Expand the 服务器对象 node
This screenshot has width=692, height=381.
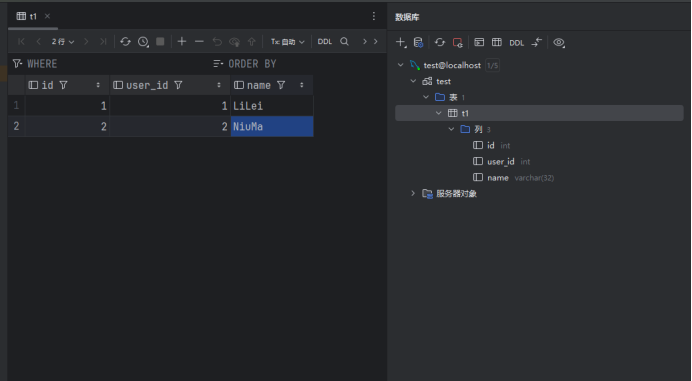click(413, 193)
